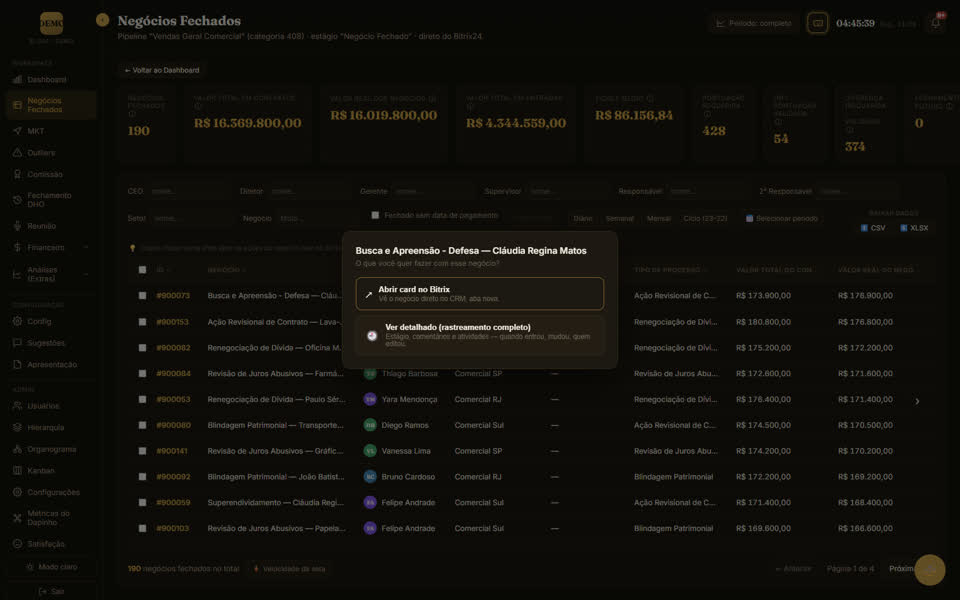Download data as XLSX
The image size is (960, 600).
click(914, 228)
